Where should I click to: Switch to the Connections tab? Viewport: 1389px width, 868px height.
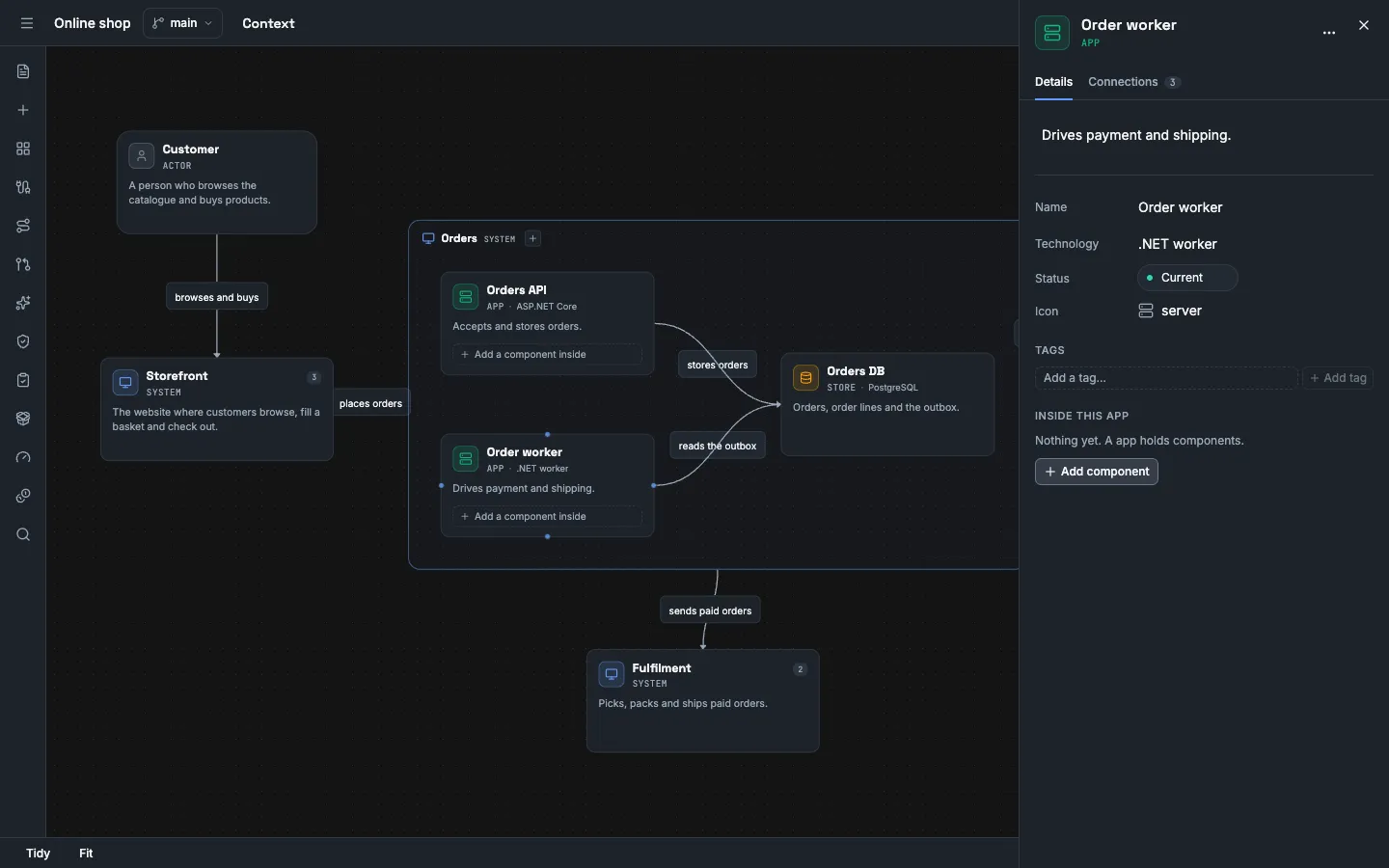point(1133,82)
